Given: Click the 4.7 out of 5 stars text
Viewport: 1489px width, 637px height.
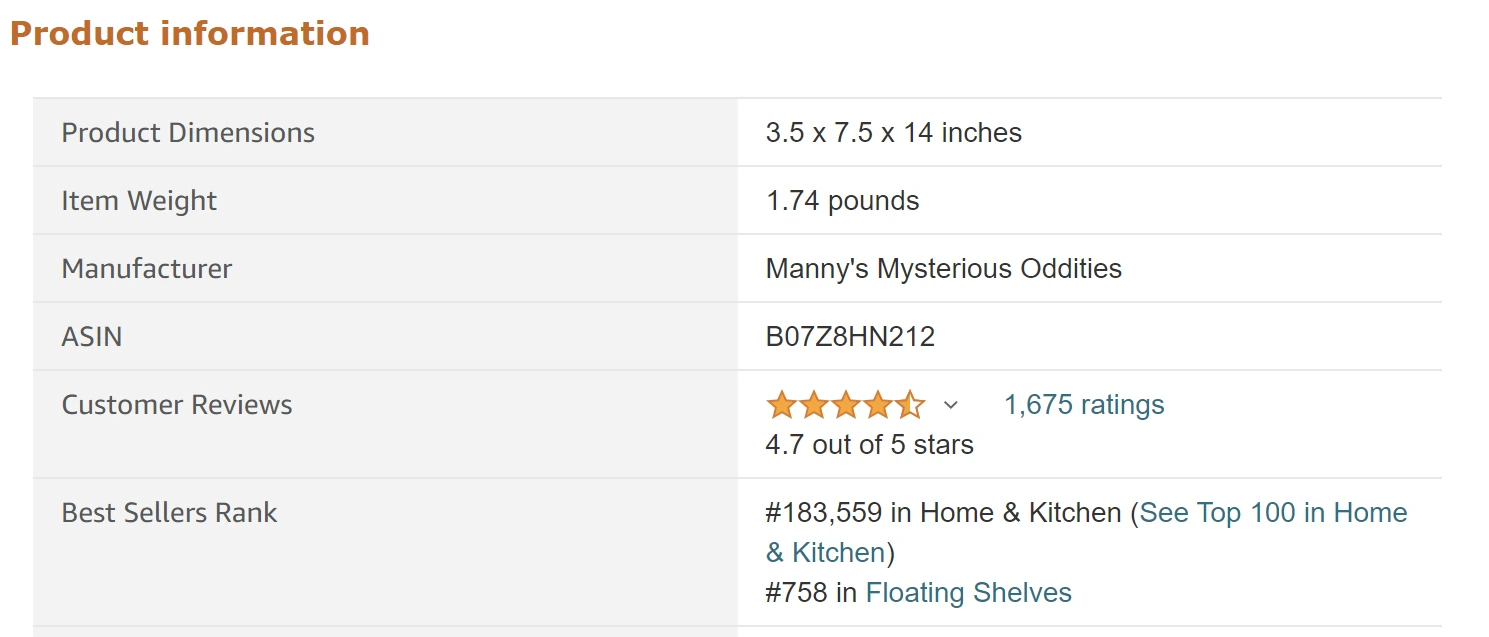Looking at the screenshot, I should (x=869, y=445).
